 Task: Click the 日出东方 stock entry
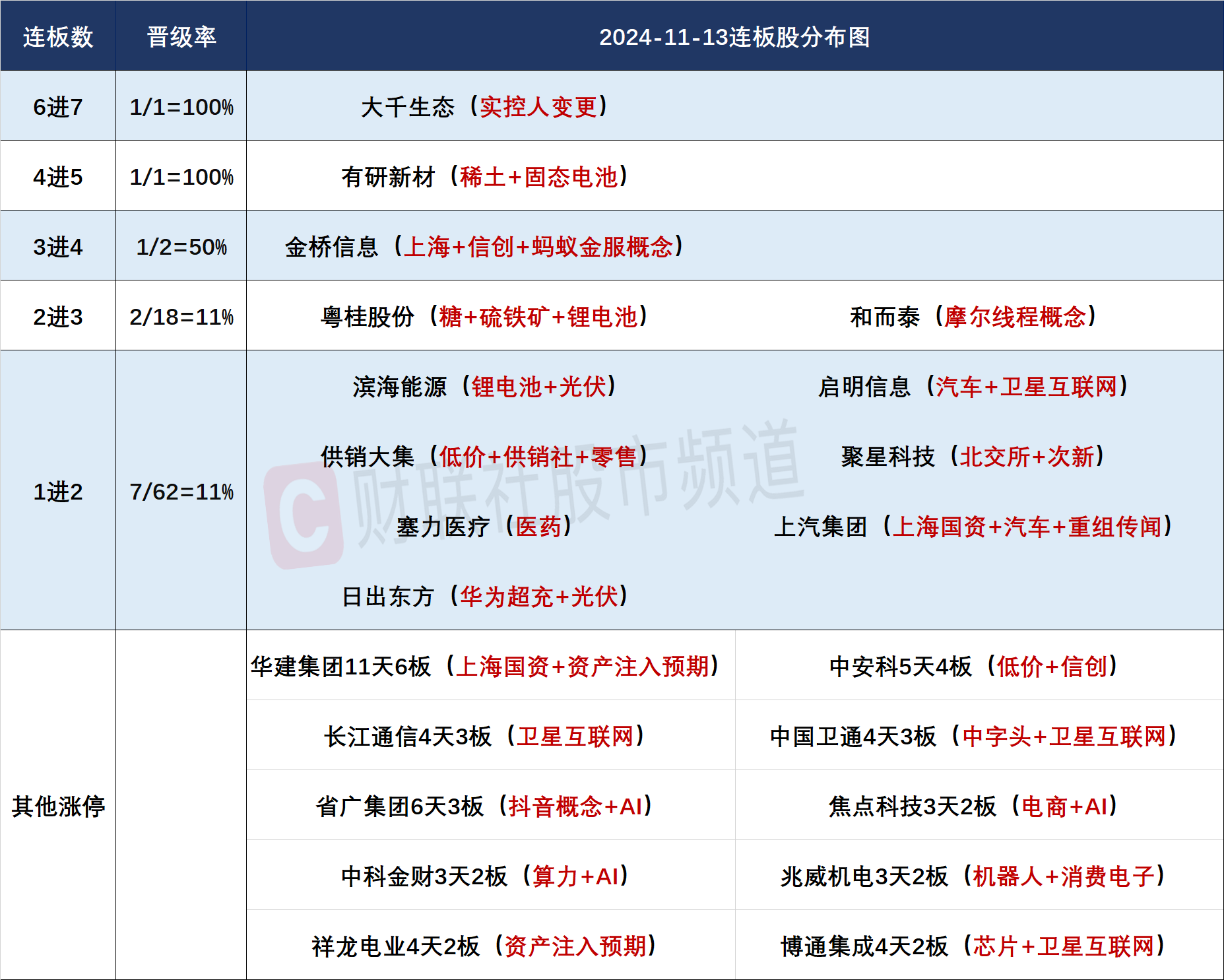(x=484, y=597)
